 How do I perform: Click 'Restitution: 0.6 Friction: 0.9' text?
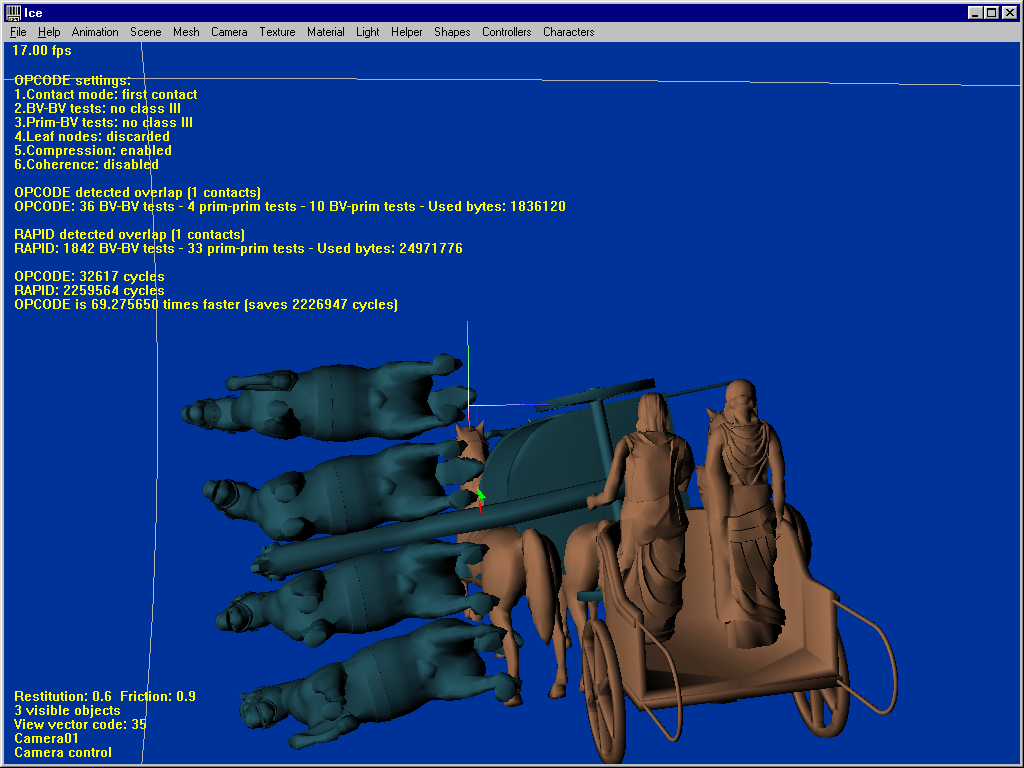point(105,696)
